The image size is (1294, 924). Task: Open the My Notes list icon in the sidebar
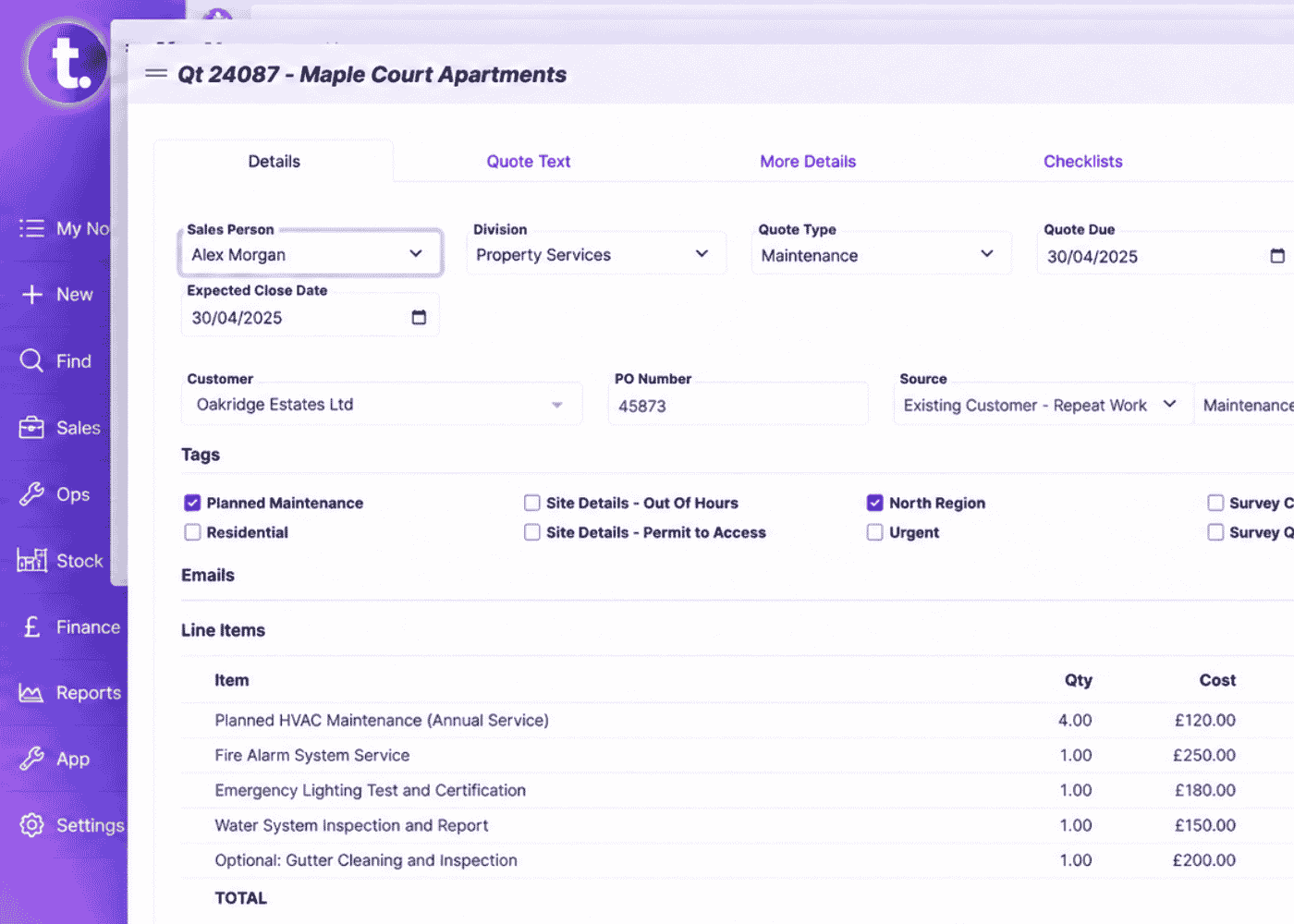(31, 228)
